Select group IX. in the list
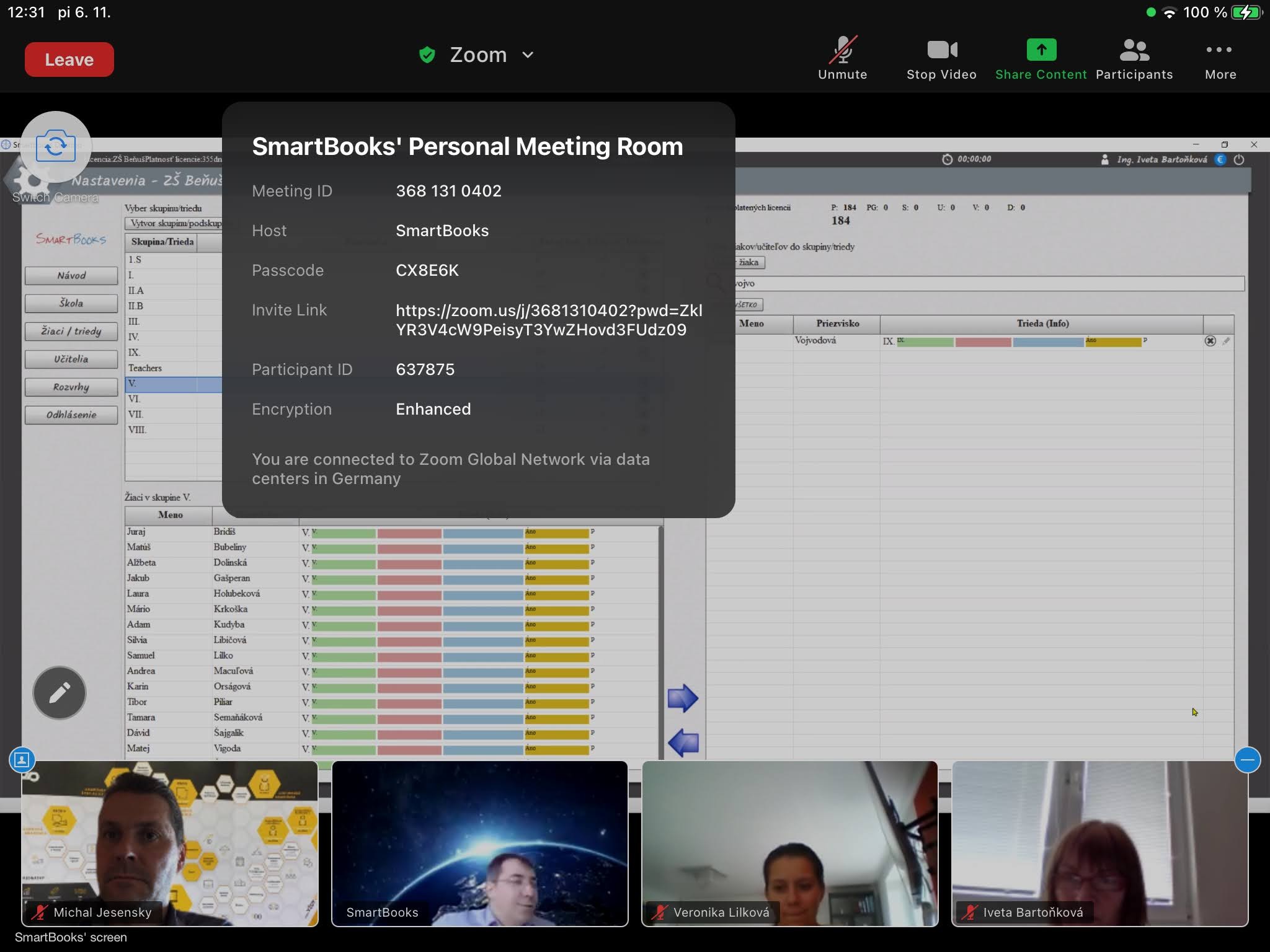 174,353
